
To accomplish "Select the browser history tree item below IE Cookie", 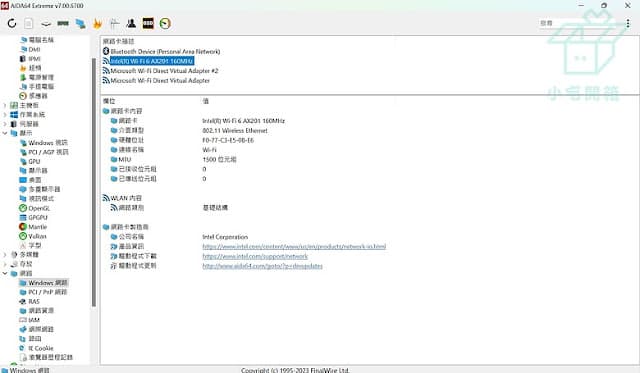I will pyautogui.click(x=46, y=357).
